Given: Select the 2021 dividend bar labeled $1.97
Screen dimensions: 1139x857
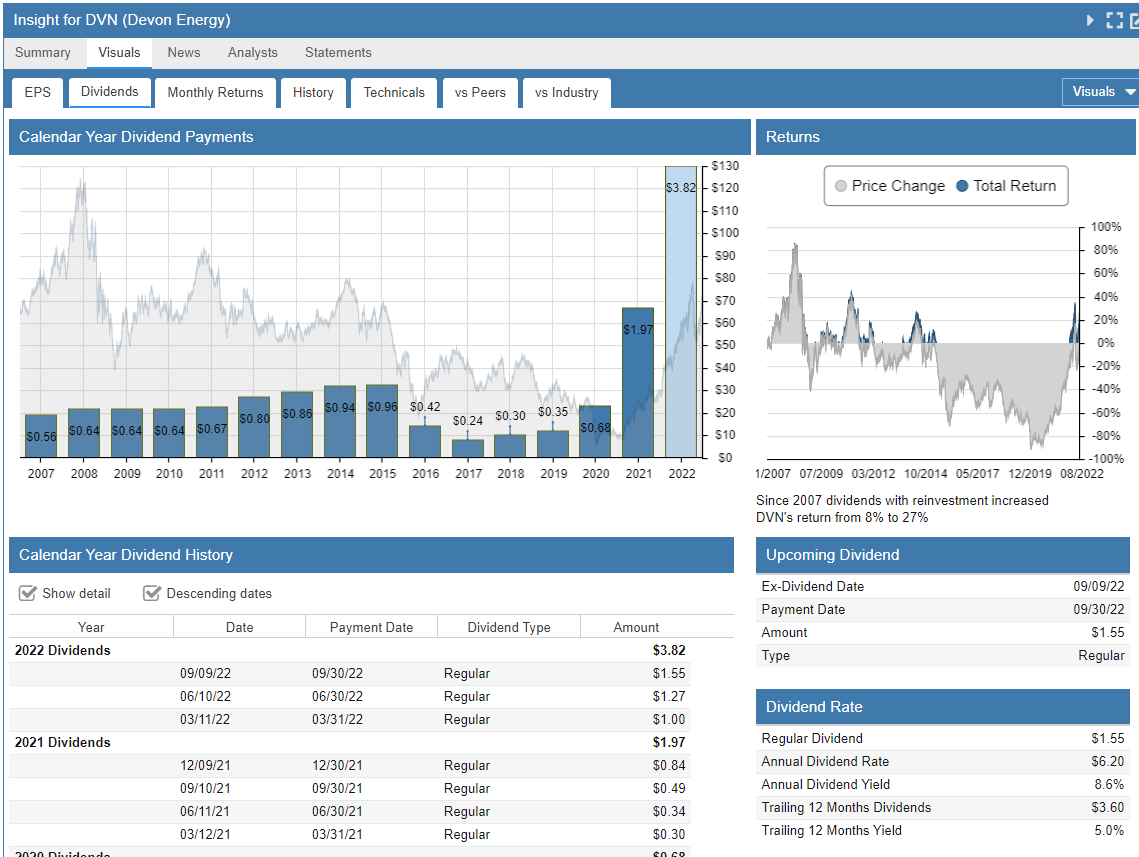Looking at the screenshot, I should 638,383.
